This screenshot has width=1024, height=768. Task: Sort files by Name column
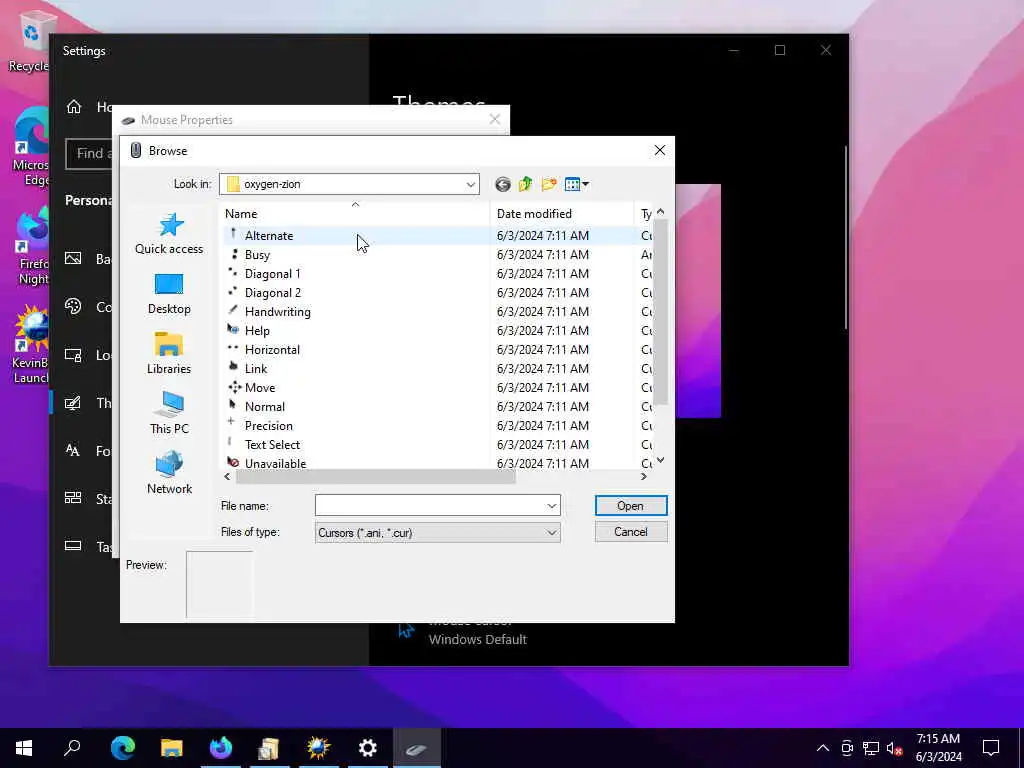coord(355,214)
